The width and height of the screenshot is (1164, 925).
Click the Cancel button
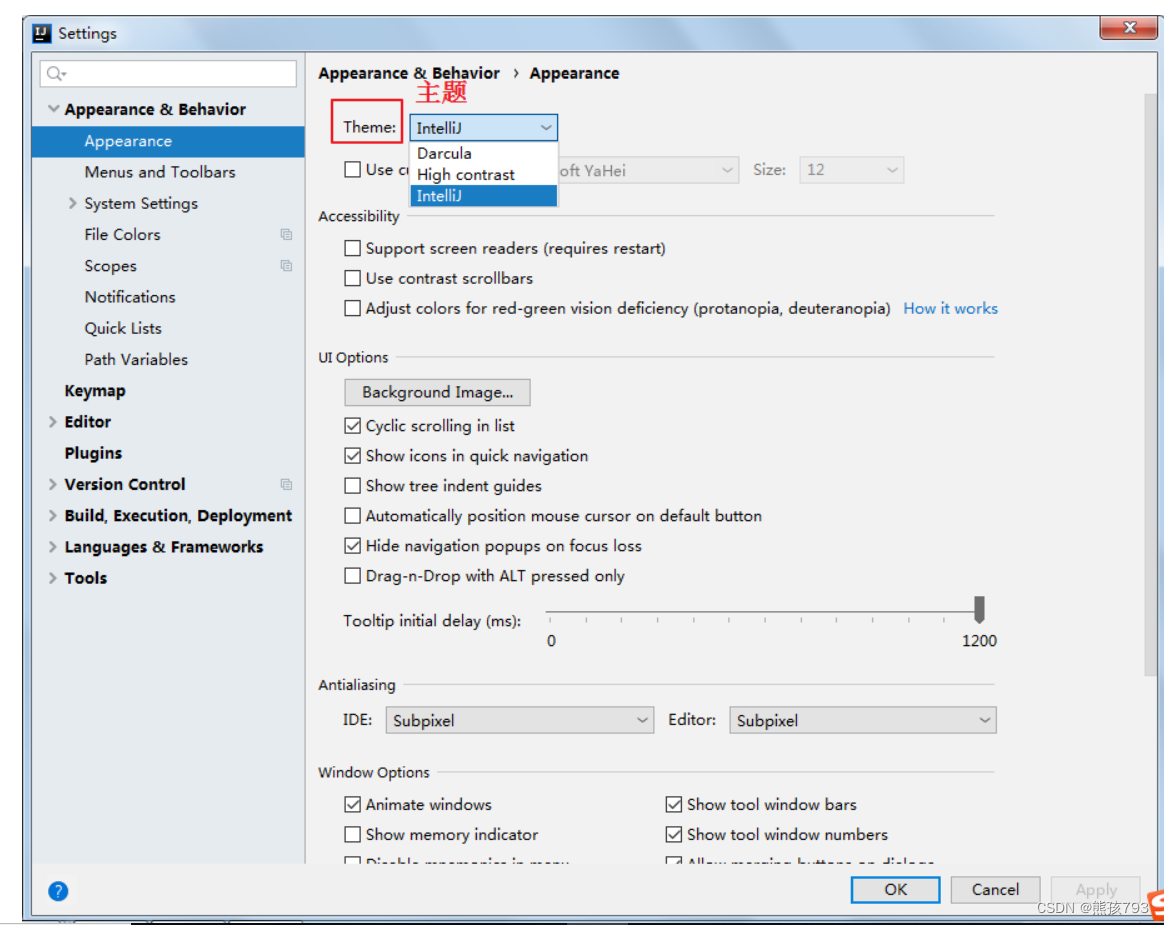coord(995,889)
